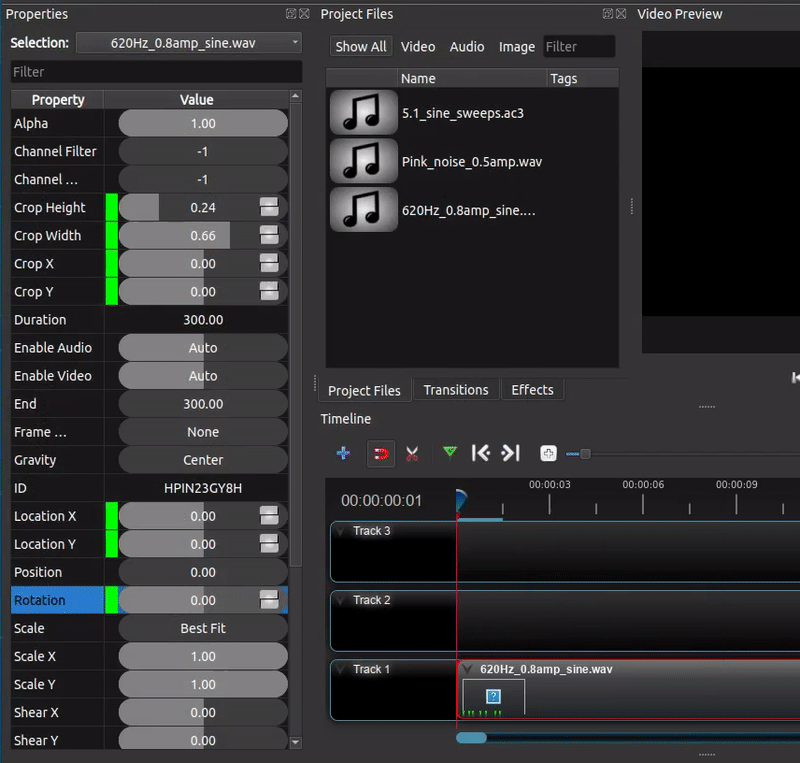Open the Selection dropdown for 620Hz_0.8amp_sine.wav
The width and height of the screenshot is (800, 763).
(189, 43)
